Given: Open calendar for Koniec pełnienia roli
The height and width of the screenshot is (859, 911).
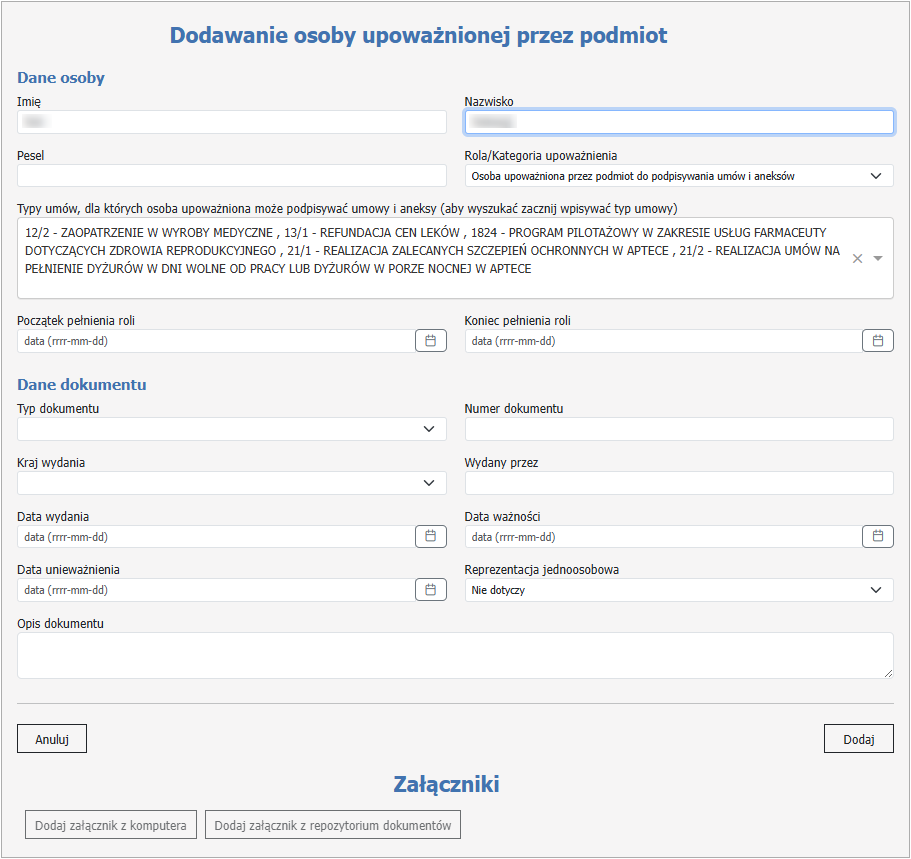Looking at the screenshot, I should click(x=877, y=341).
